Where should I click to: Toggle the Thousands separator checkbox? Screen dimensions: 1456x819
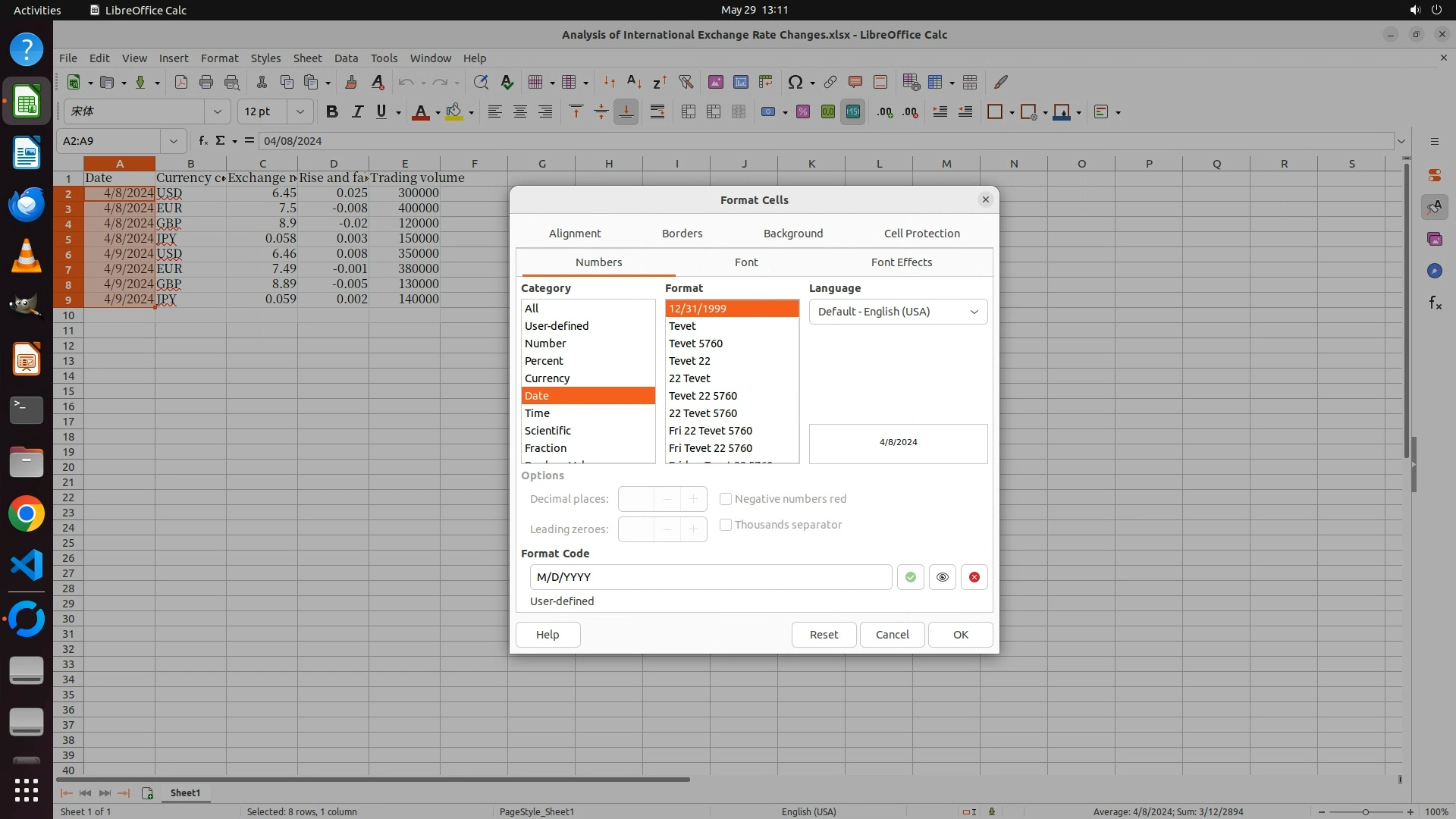[x=726, y=525]
